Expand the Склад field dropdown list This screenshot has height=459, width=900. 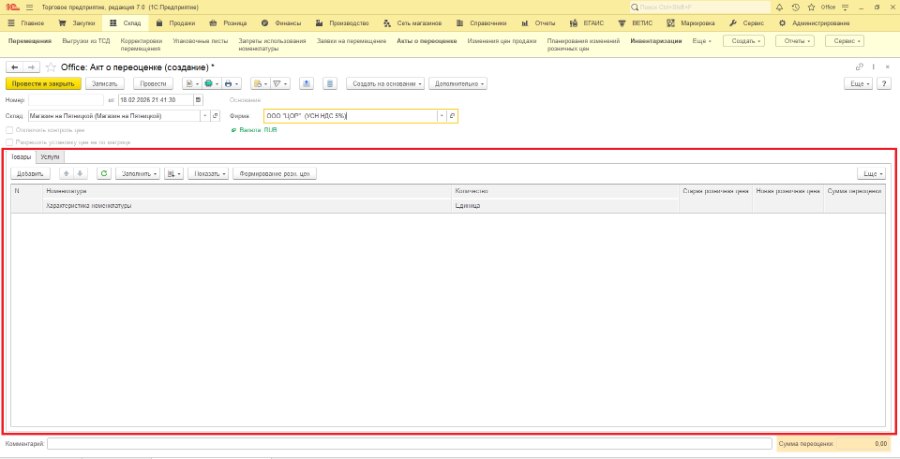coord(206,116)
